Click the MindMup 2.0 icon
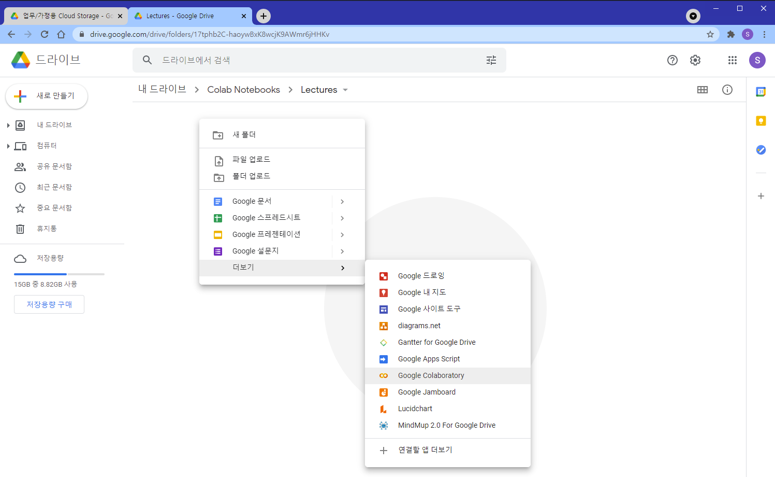 point(383,426)
